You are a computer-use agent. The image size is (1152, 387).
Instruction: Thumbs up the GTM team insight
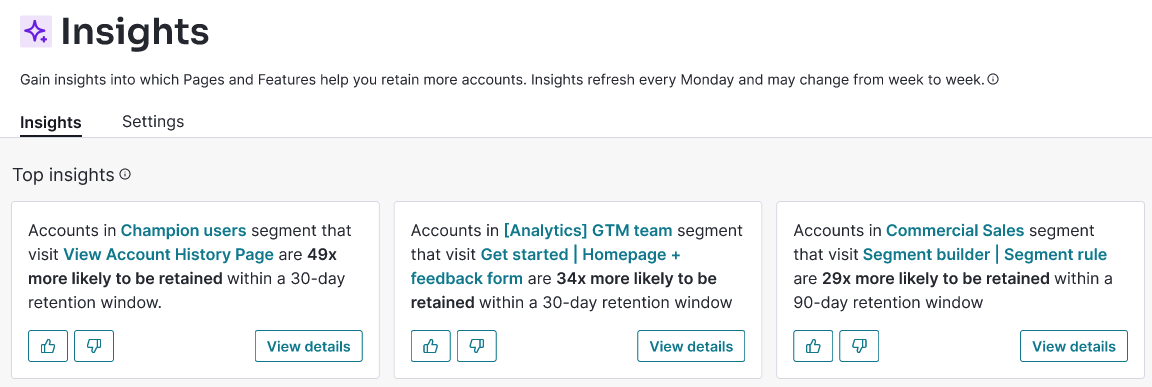coord(431,346)
